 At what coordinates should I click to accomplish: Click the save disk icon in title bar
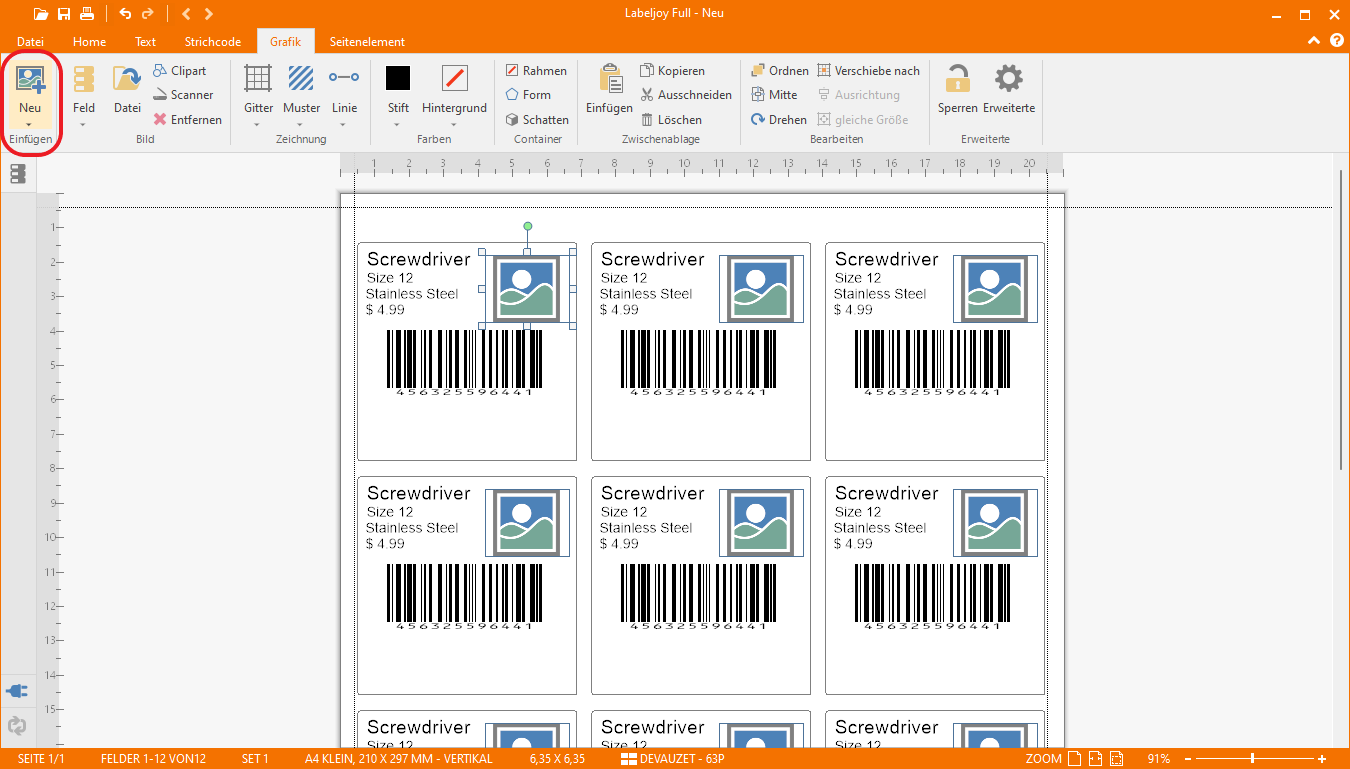point(64,13)
